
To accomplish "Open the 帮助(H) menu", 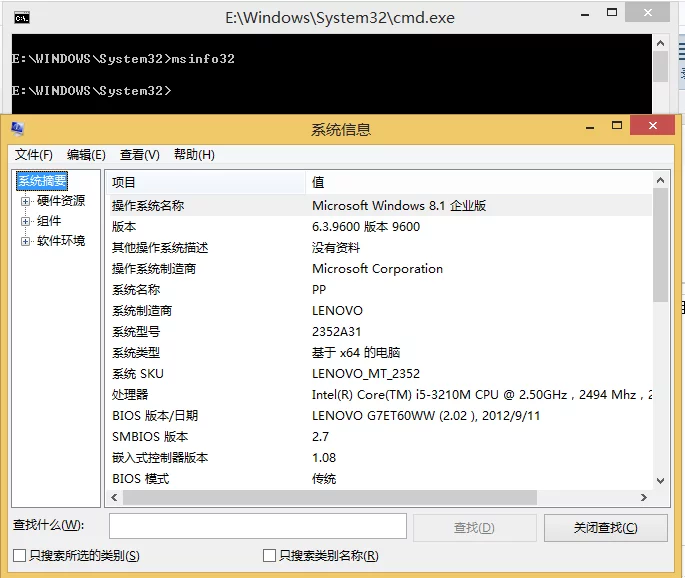I will [194, 155].
